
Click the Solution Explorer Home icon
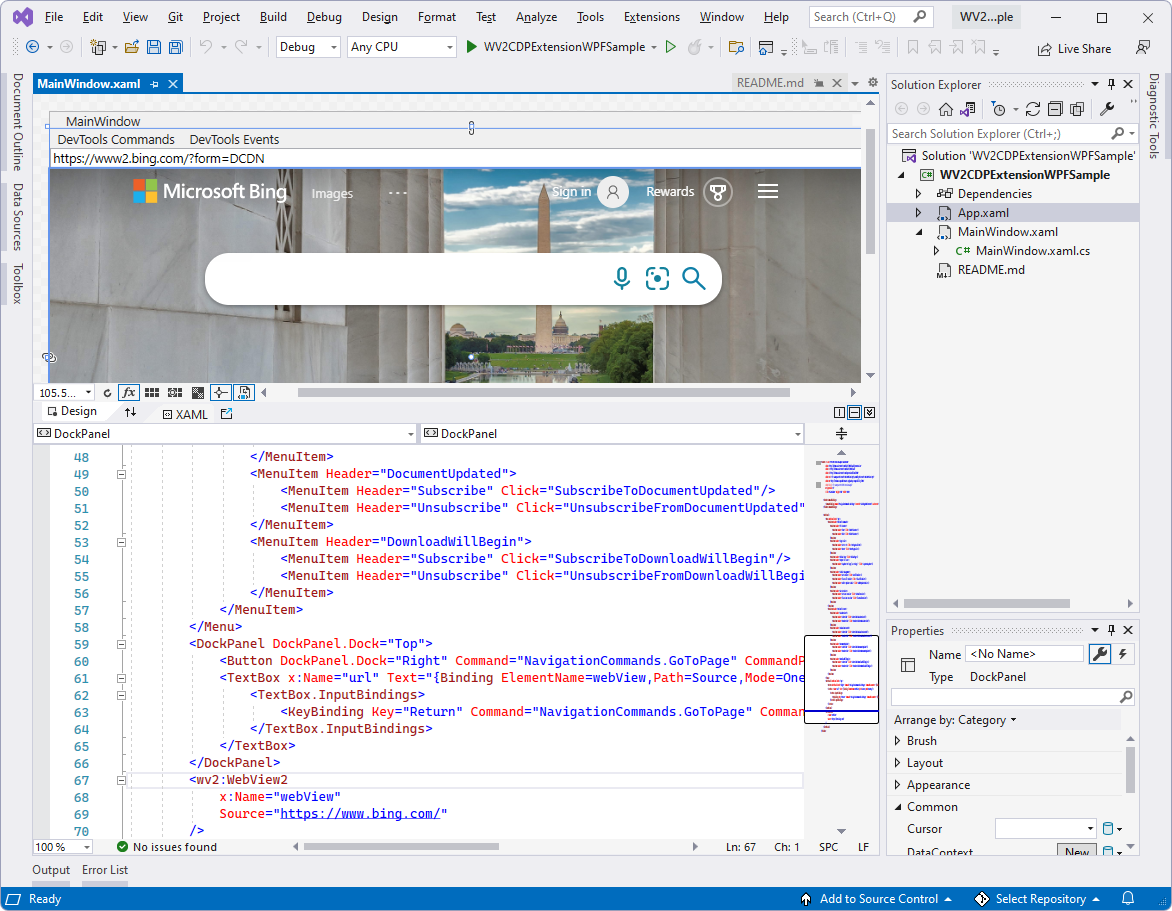pos(946,109)
